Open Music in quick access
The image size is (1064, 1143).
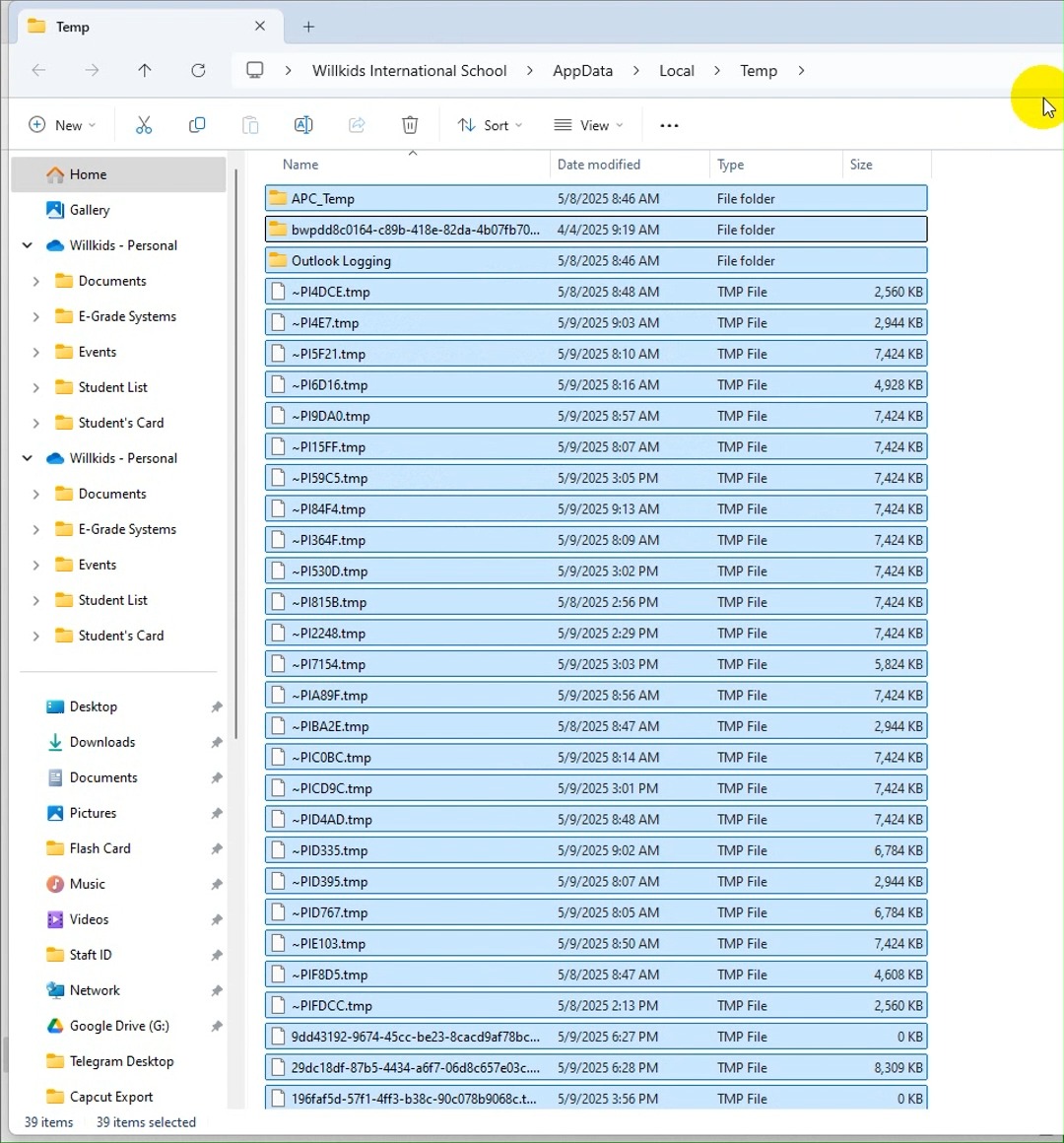coord(88,884)
